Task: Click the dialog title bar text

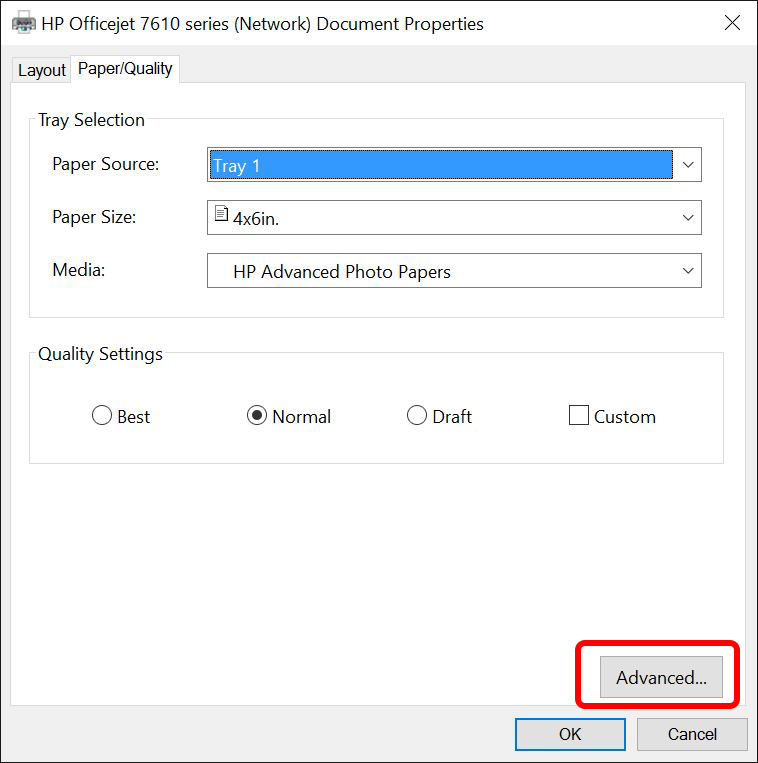Action: pyautogui.click(x=262, y=23)
